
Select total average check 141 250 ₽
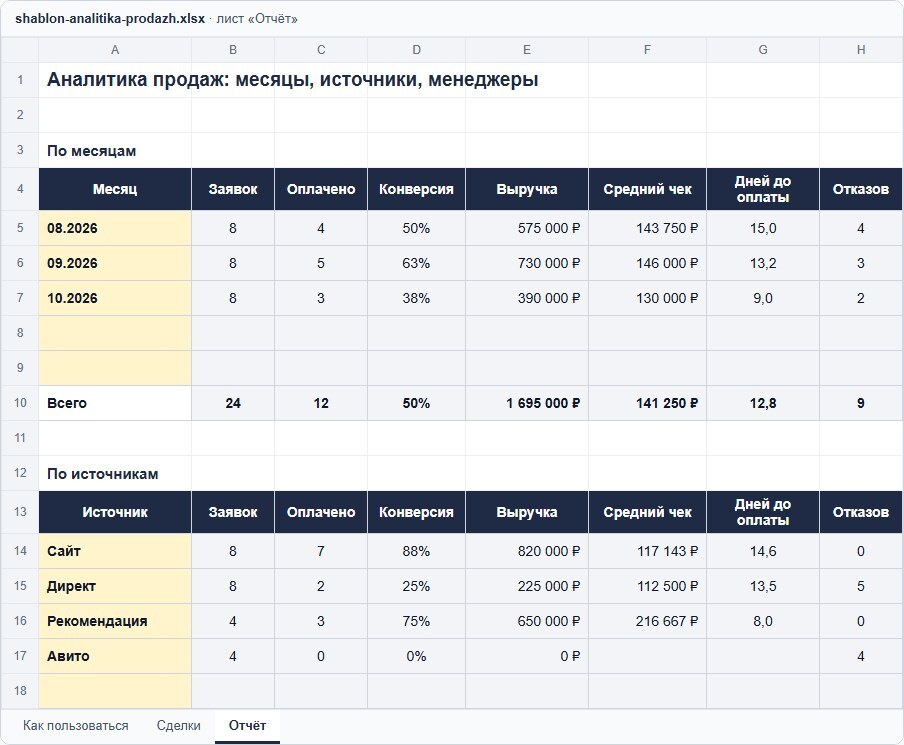tap(647, 403)
